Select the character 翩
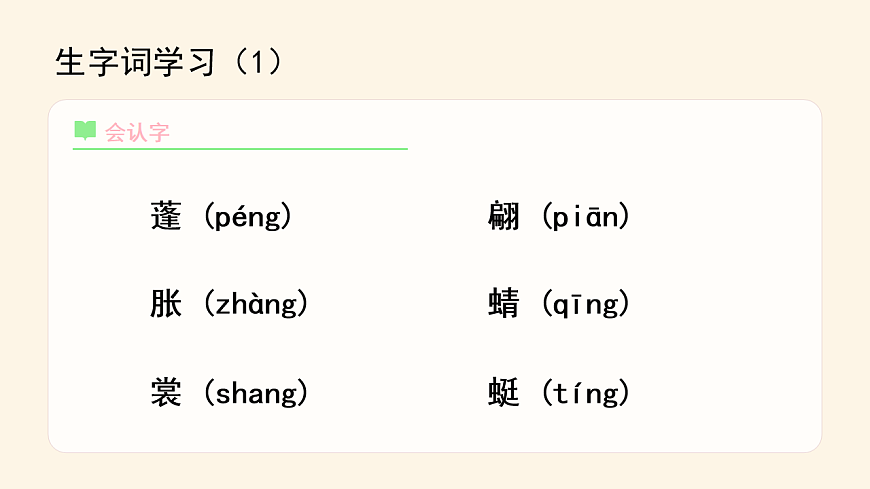 click(x=504, y=216)
